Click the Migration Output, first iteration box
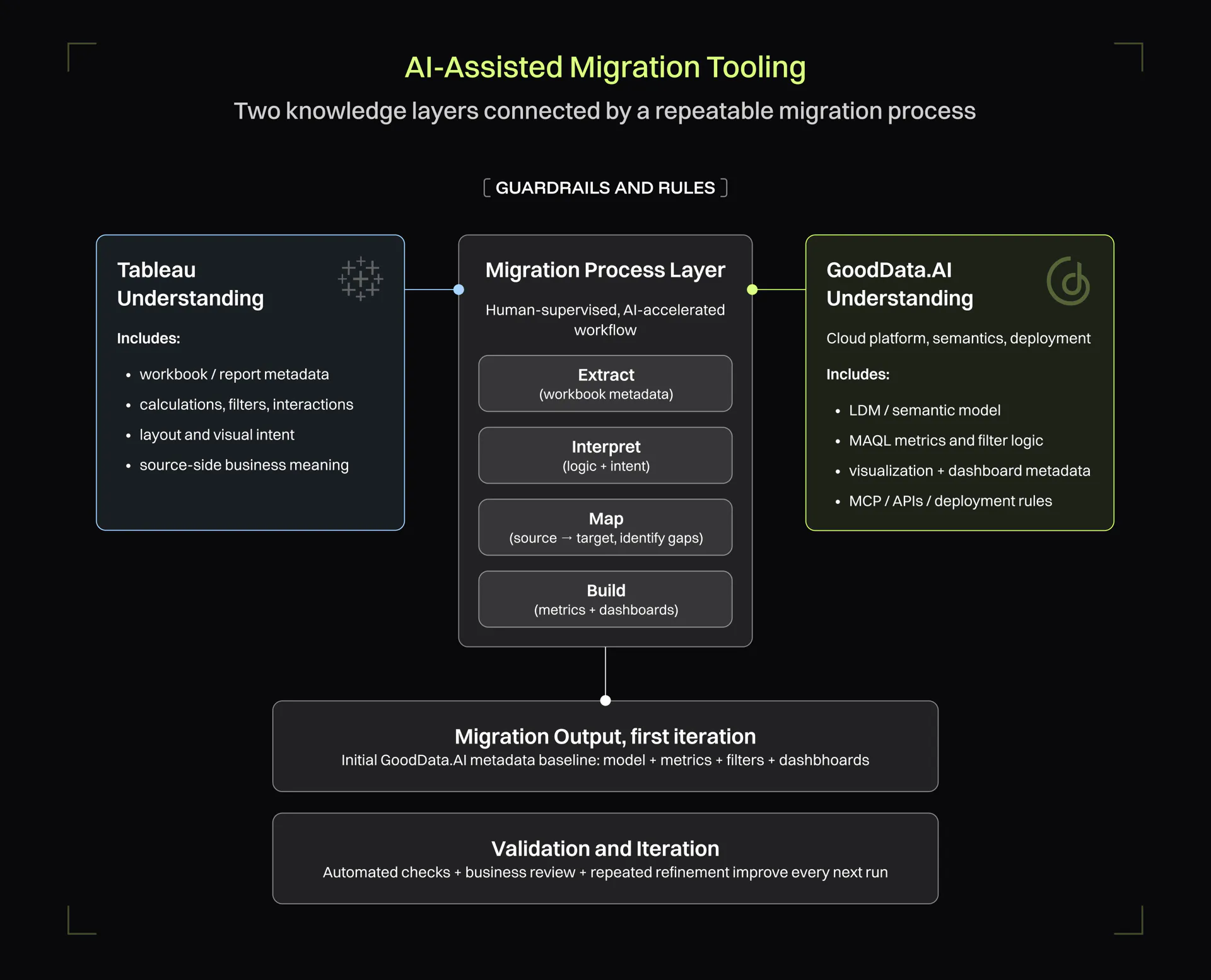This screenshot has height=980, width=1211. (605, 746)
